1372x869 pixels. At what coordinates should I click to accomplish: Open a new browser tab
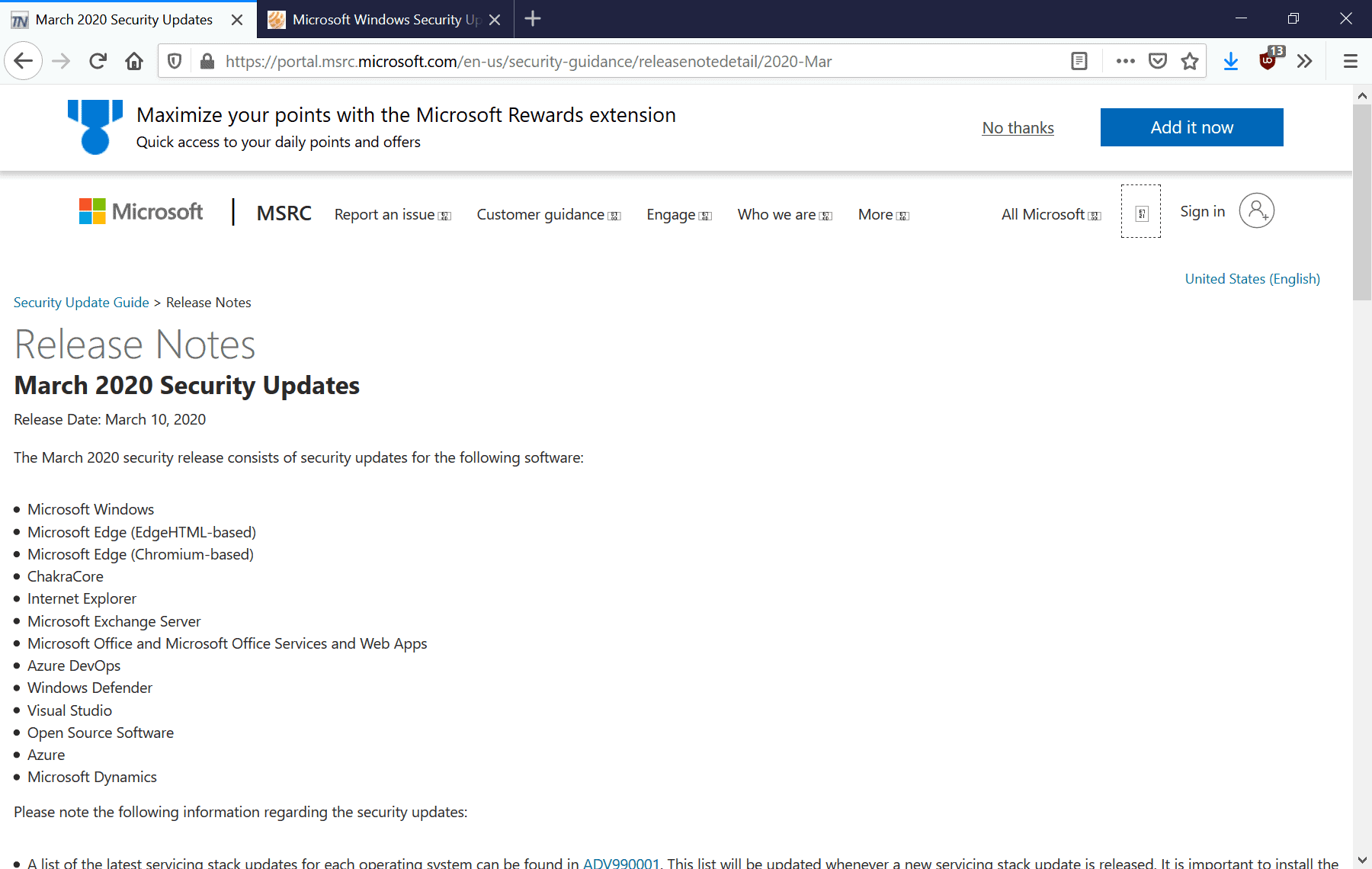tap(533, 19)
